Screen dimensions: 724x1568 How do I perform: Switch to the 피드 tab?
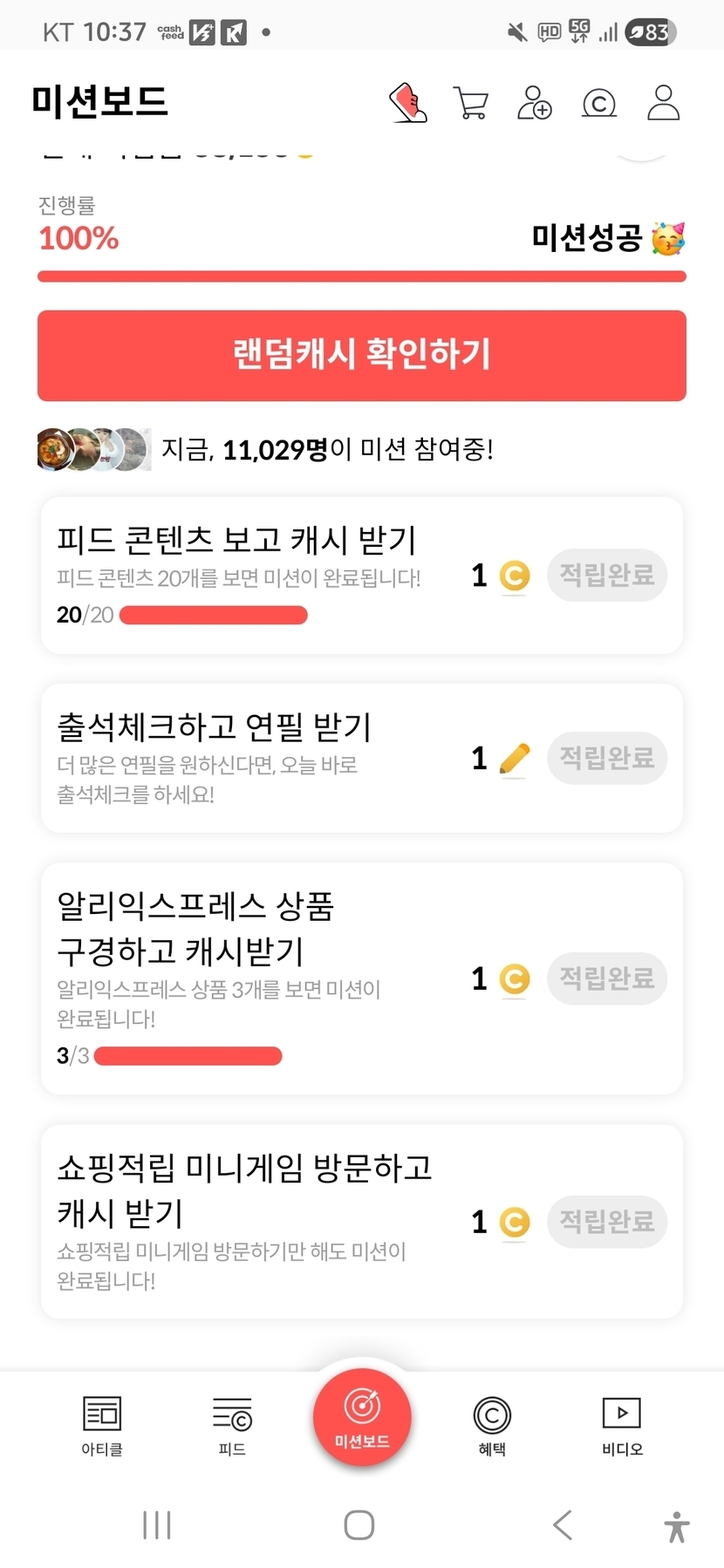pos(232,1426)
